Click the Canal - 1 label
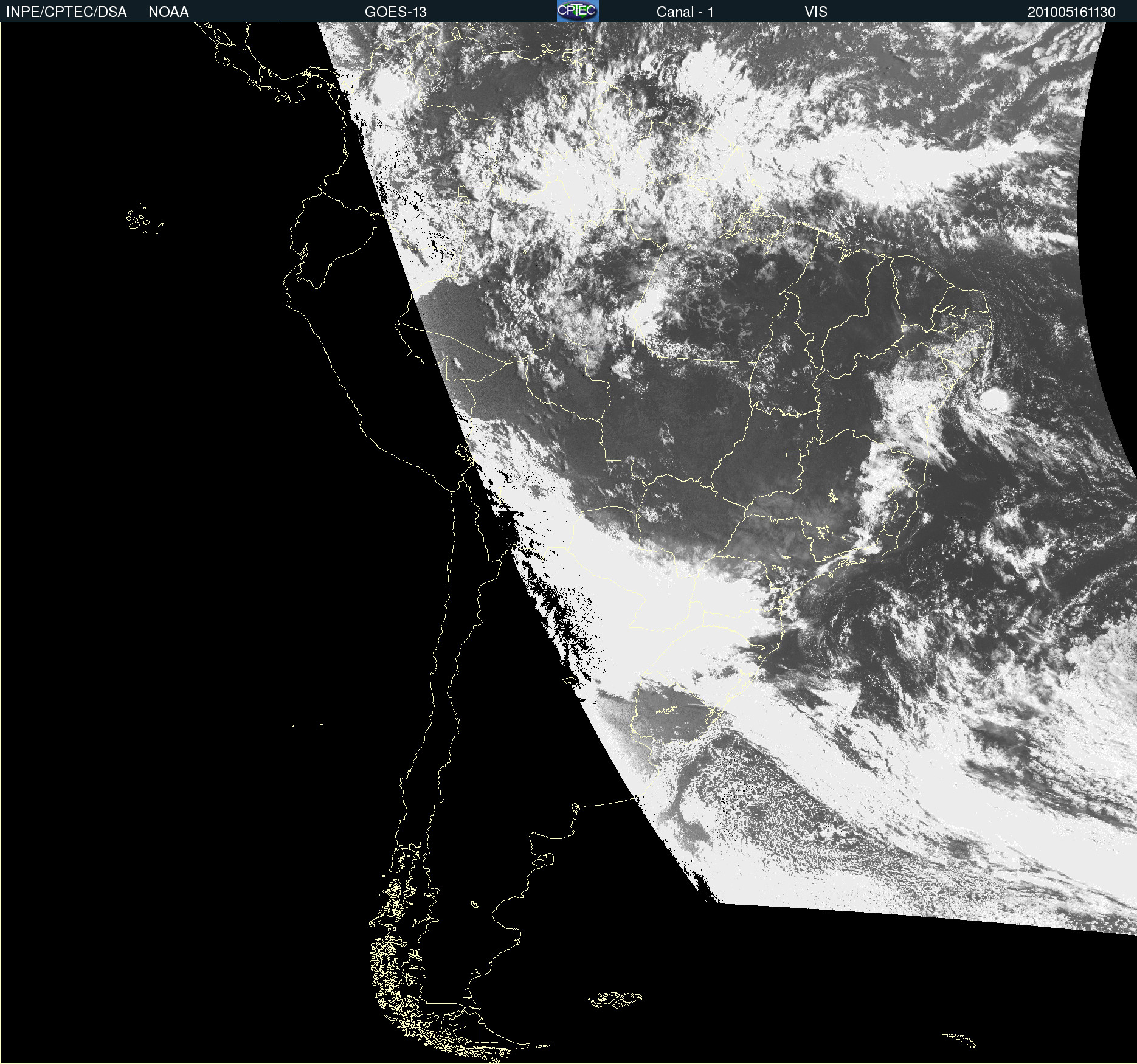The height and width of the screenshot is (1064, 1137). pos(685,12)
